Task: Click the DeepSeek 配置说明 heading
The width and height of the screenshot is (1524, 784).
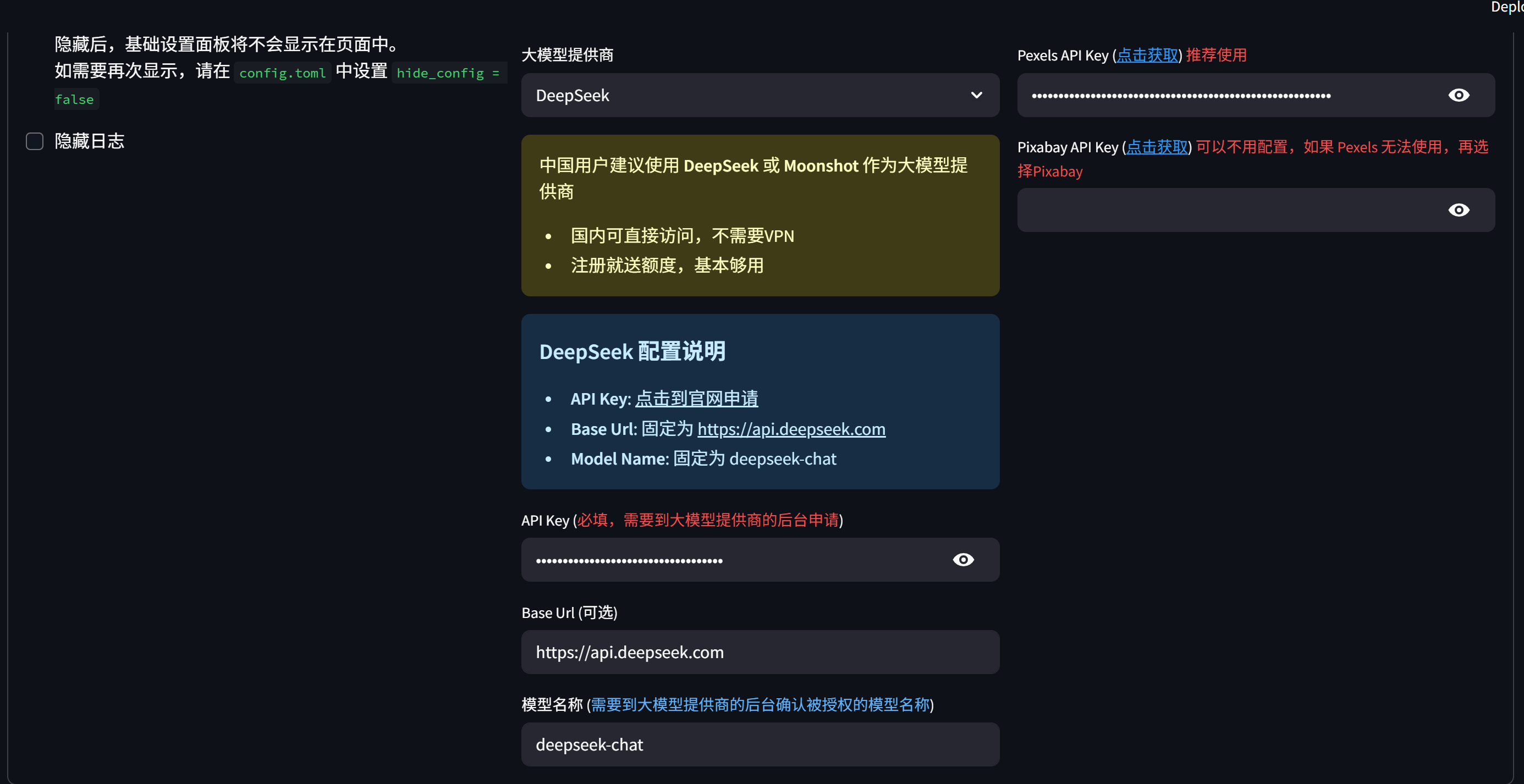Action: point(632,352)
